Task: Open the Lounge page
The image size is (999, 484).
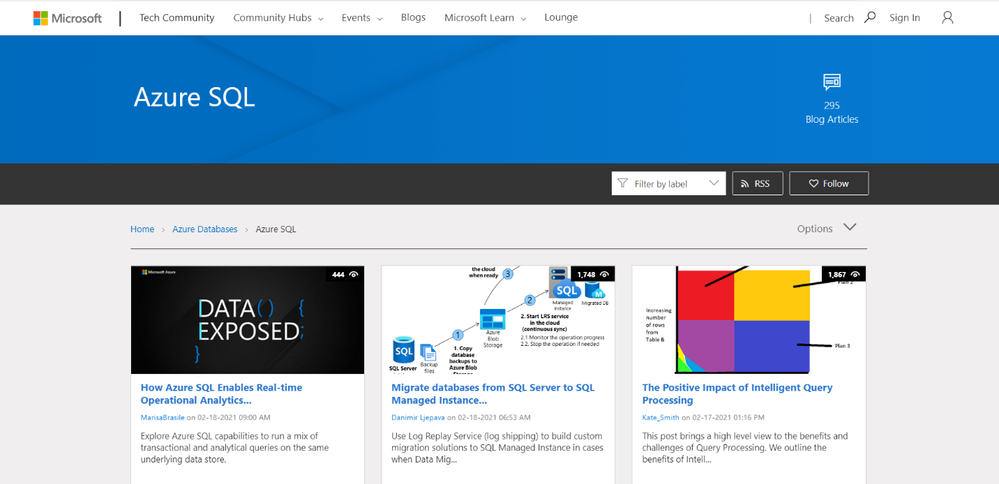Action: [x=561, y=18]
